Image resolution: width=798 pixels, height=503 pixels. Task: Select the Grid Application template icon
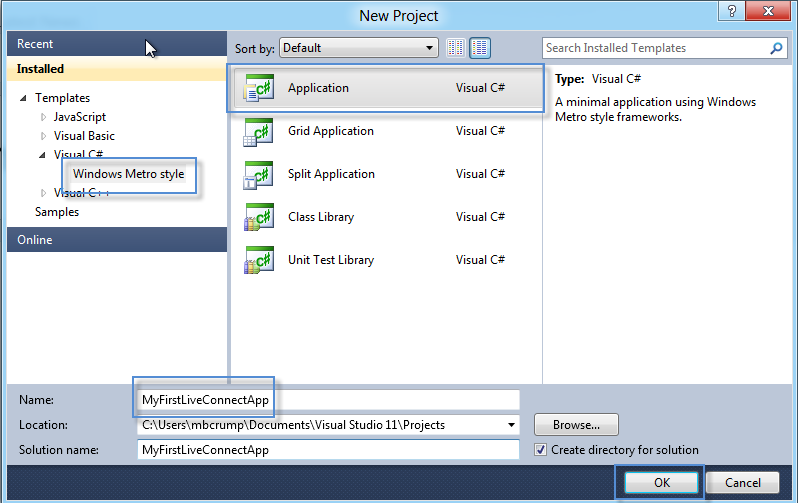(259, 132)
